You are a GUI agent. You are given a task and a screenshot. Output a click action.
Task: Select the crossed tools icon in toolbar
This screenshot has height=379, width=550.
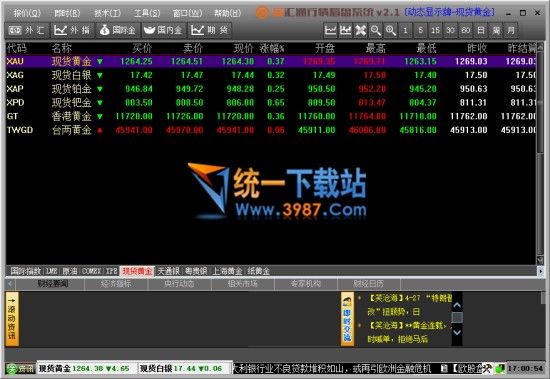tap(360, 31)
